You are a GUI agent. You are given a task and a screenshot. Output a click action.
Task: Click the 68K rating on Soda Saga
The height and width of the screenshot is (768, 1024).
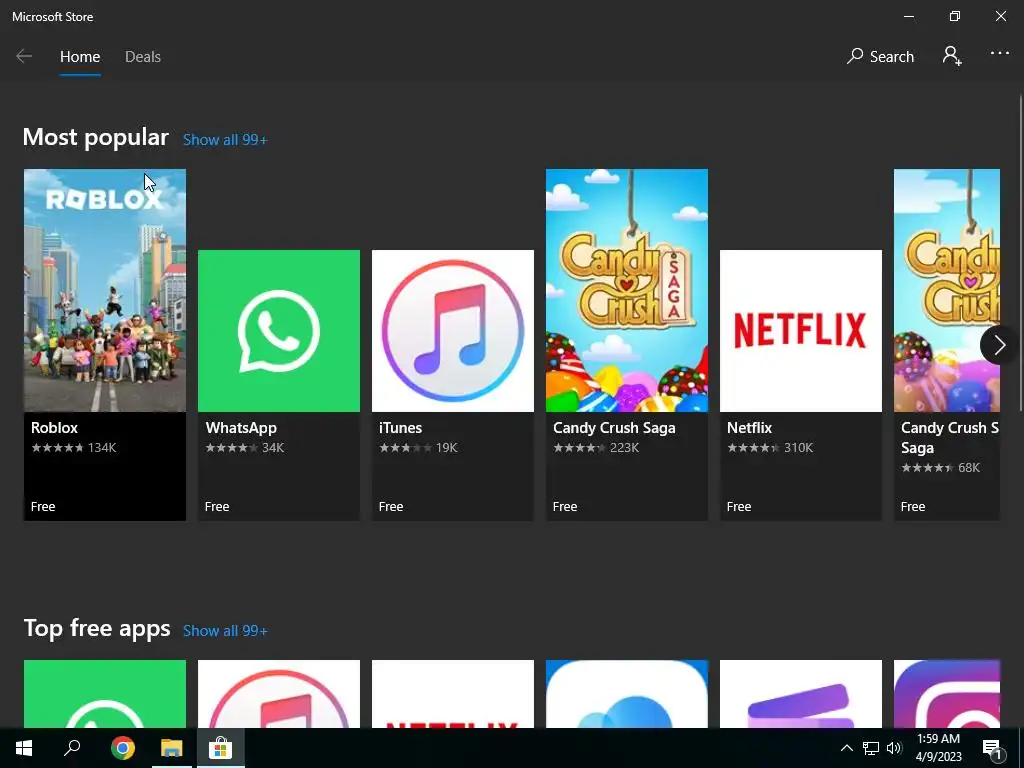click(941, 468)
